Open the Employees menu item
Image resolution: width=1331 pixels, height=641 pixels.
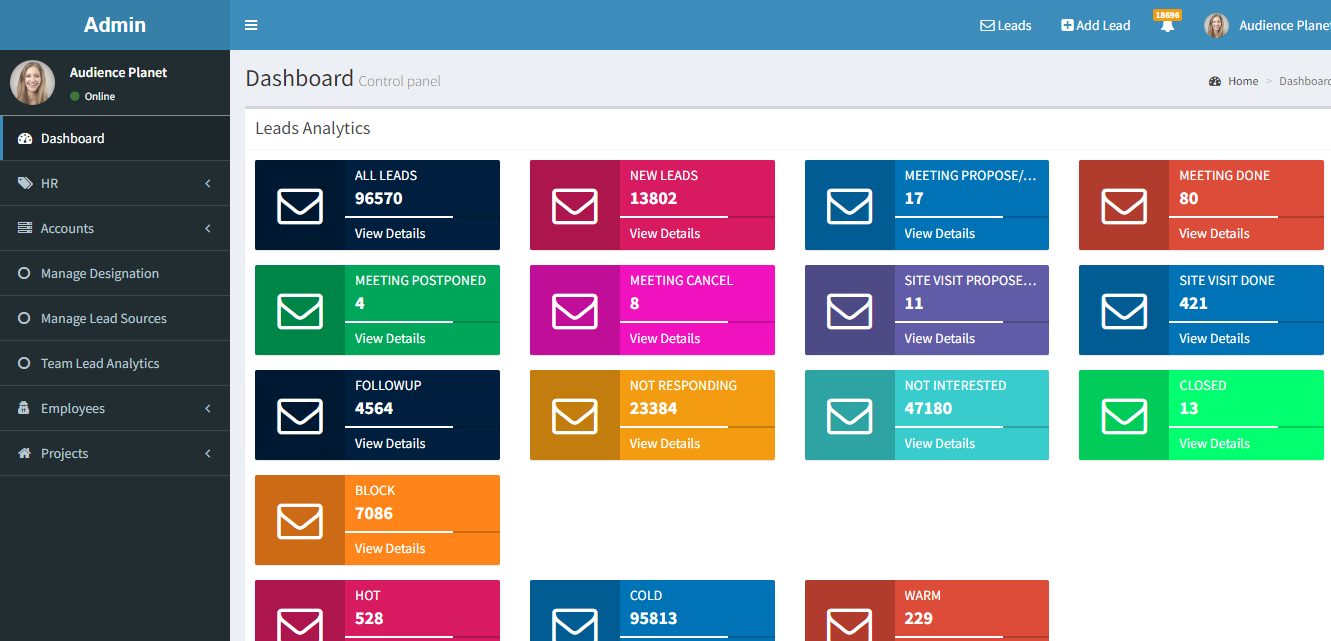click(x=115, y=409)
